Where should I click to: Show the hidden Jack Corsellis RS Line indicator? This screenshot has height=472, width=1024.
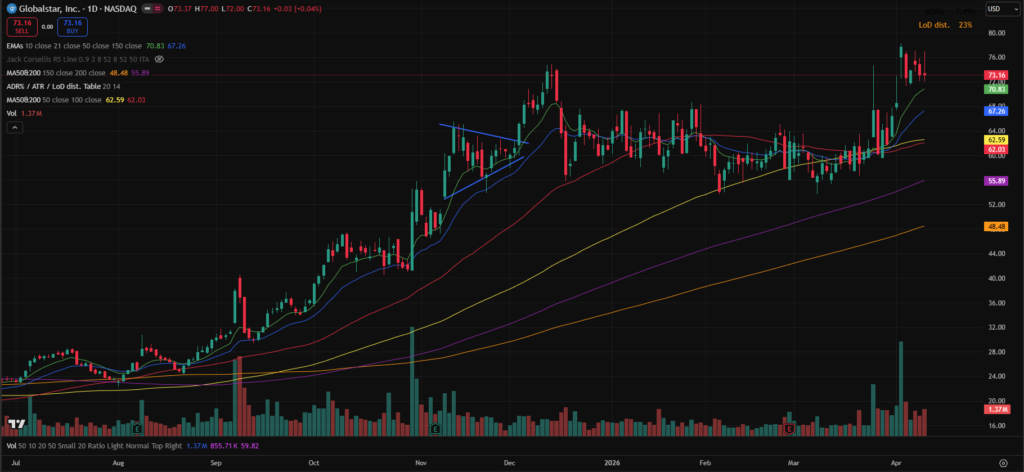click(x=159, y=59)
